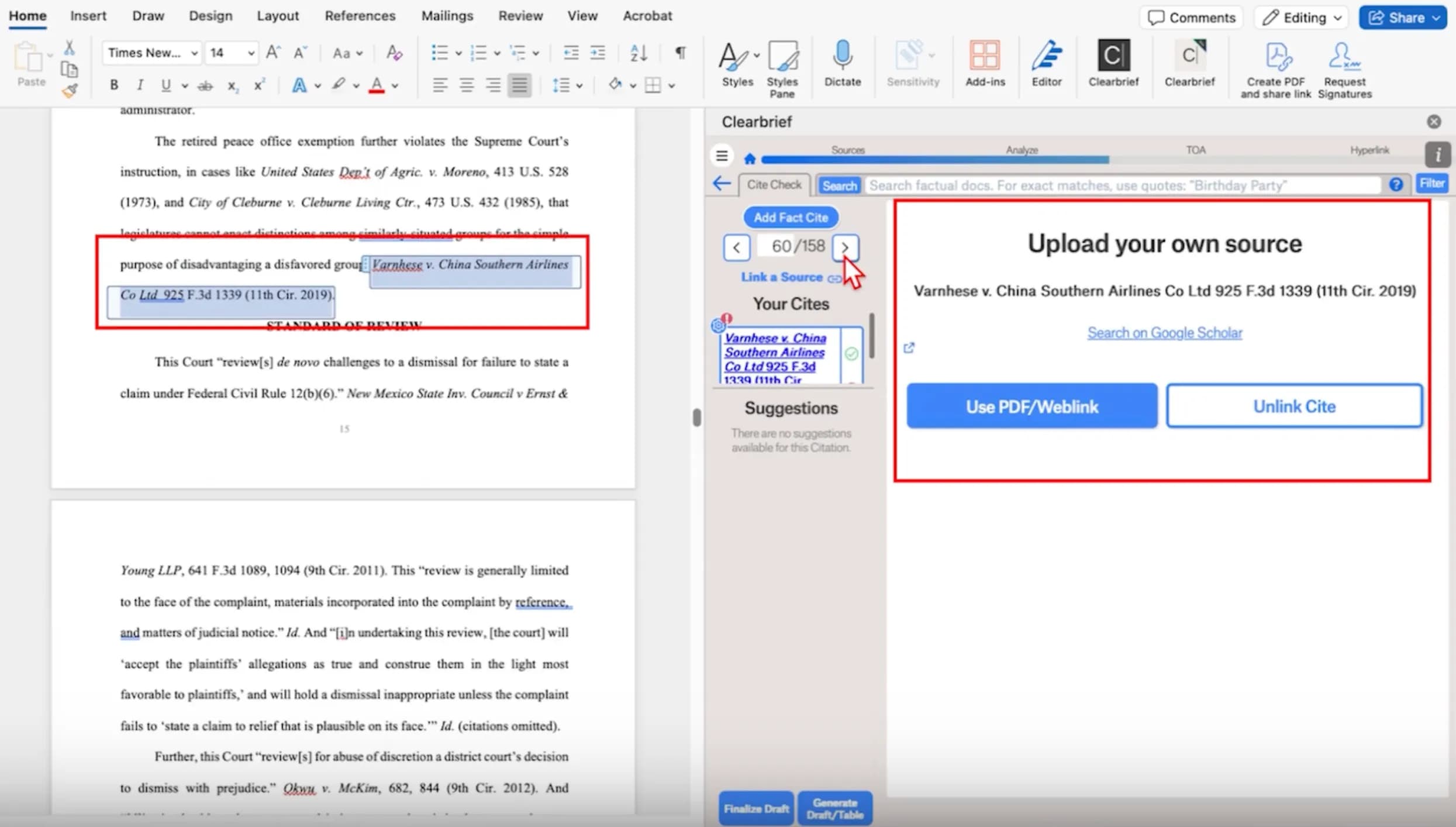Click the Sort icon in the ribbon

point(638,53)
